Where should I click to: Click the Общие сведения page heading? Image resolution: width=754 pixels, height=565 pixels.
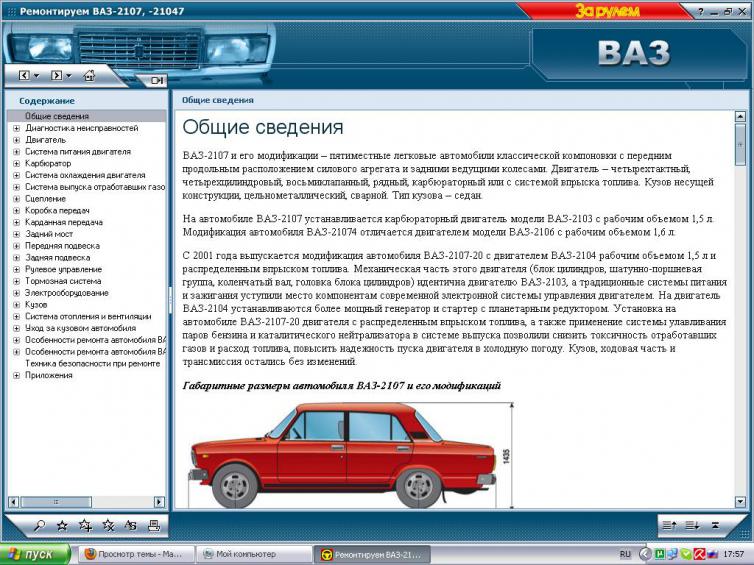263,127
